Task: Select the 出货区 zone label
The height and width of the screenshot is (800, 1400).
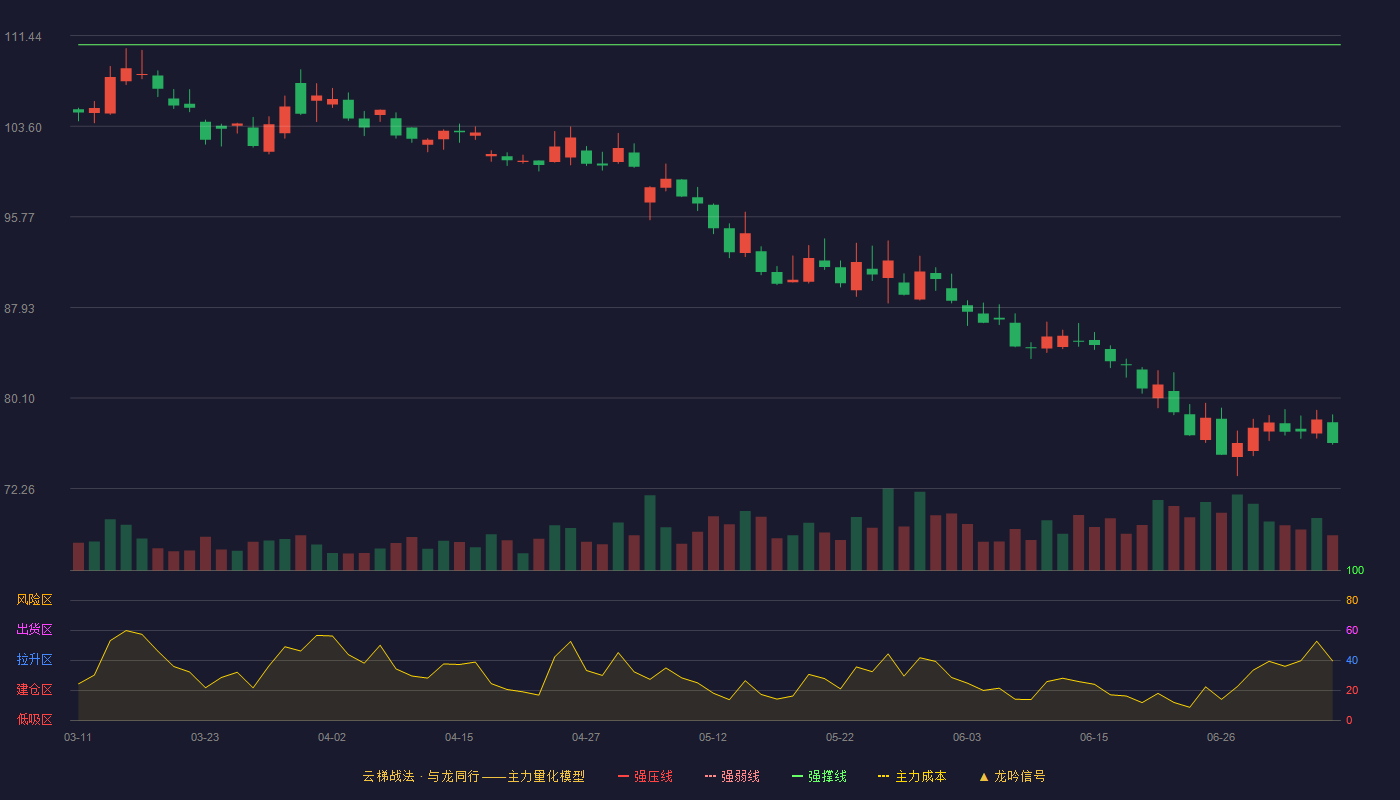Action: tap(34, 630)
